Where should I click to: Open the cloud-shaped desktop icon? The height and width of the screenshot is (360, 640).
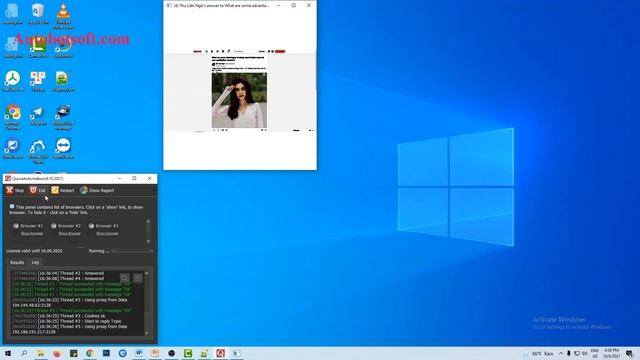coord(38,151)
